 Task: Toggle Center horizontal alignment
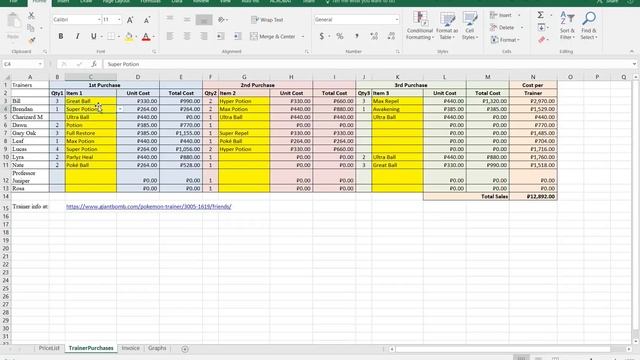click(187, 36)
